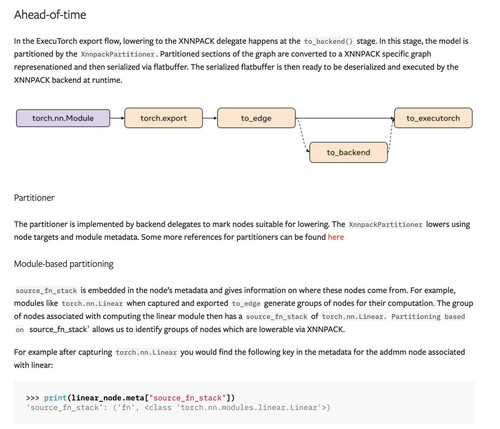This screenshot has height=429, width=500.
Task: Click the to_backend() inline code in first paragraph
Action: (x=328, y=41)
